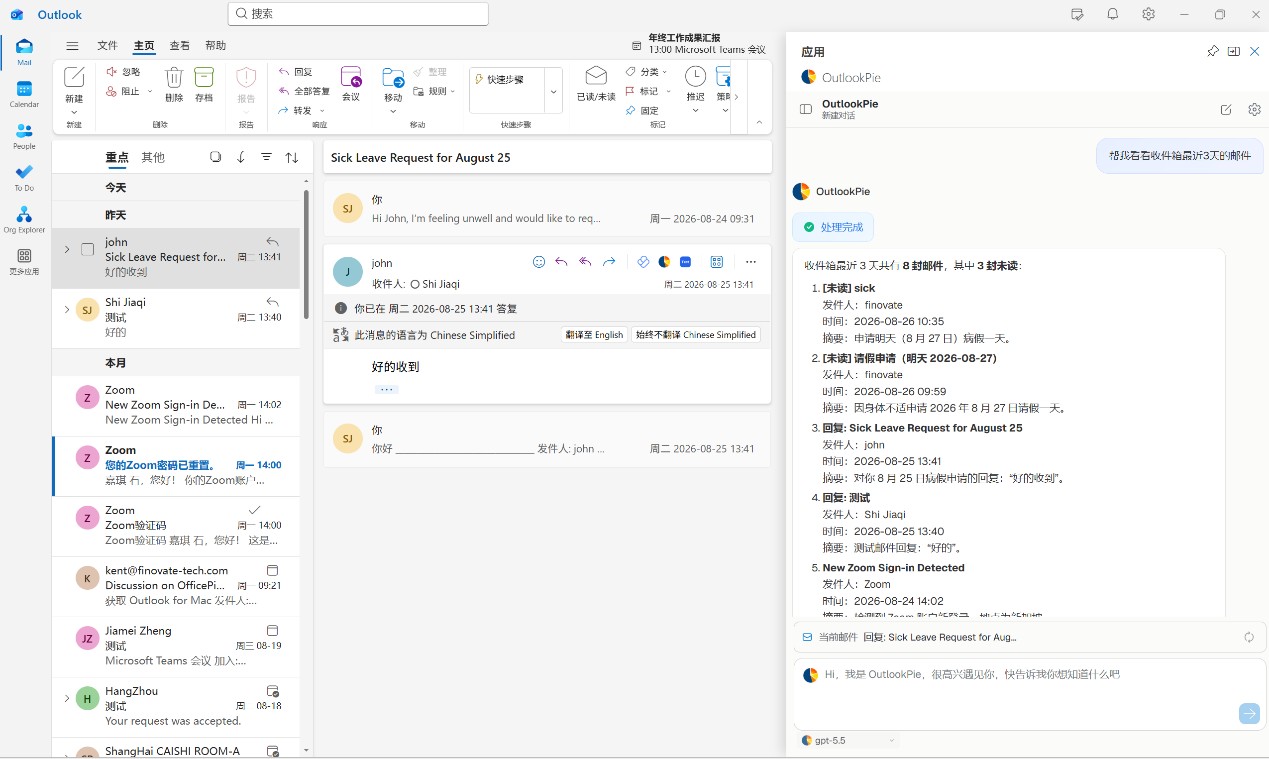Click the 忽略 ignore conversation button
Viewport: 1269px width, 759px height.
coord(124,72)
